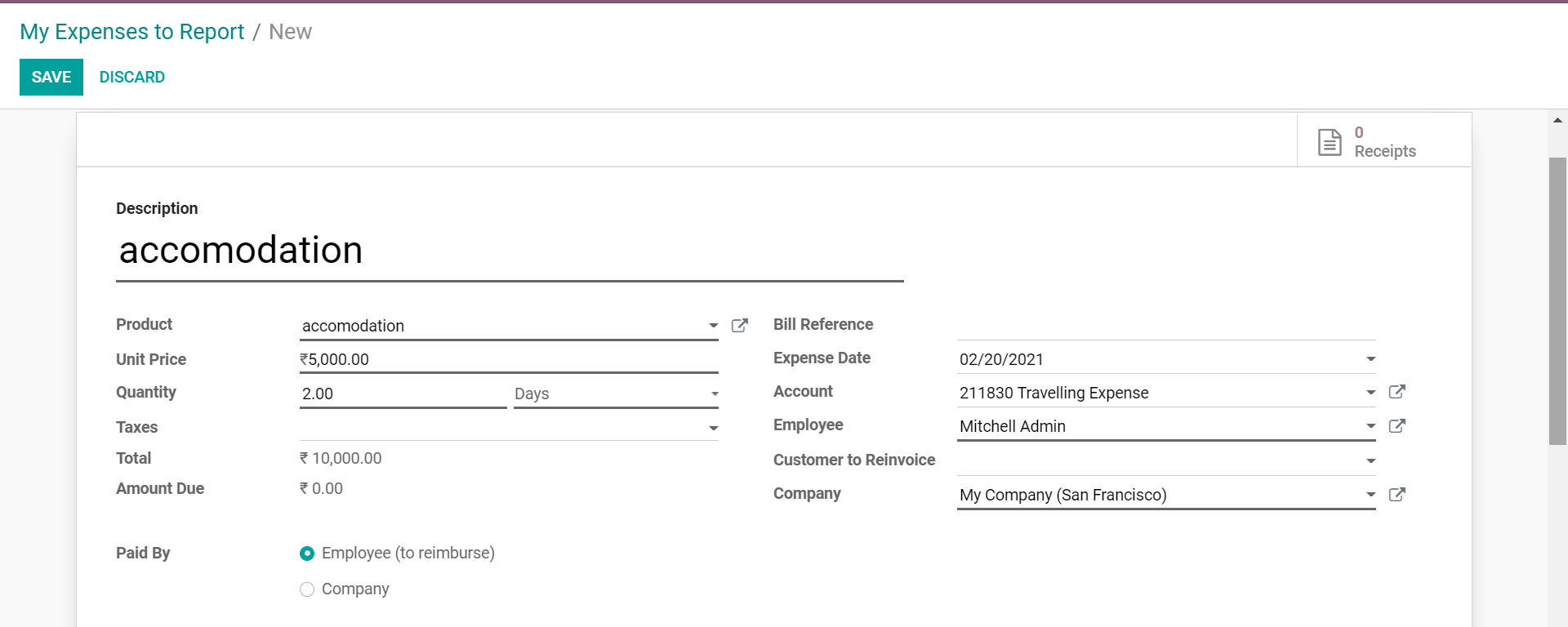Click the DISCARD button

132,77
